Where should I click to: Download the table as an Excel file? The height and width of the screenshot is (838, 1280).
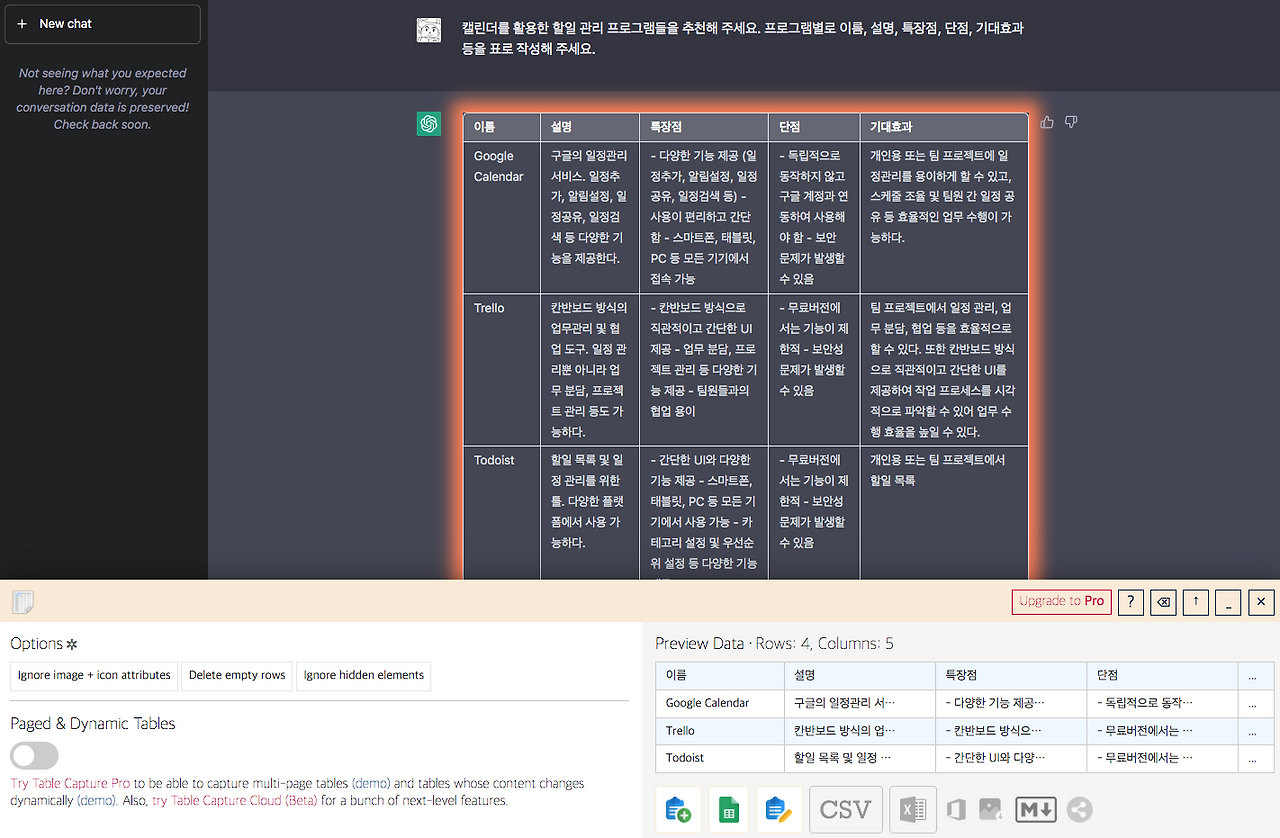tap(912, 810)
